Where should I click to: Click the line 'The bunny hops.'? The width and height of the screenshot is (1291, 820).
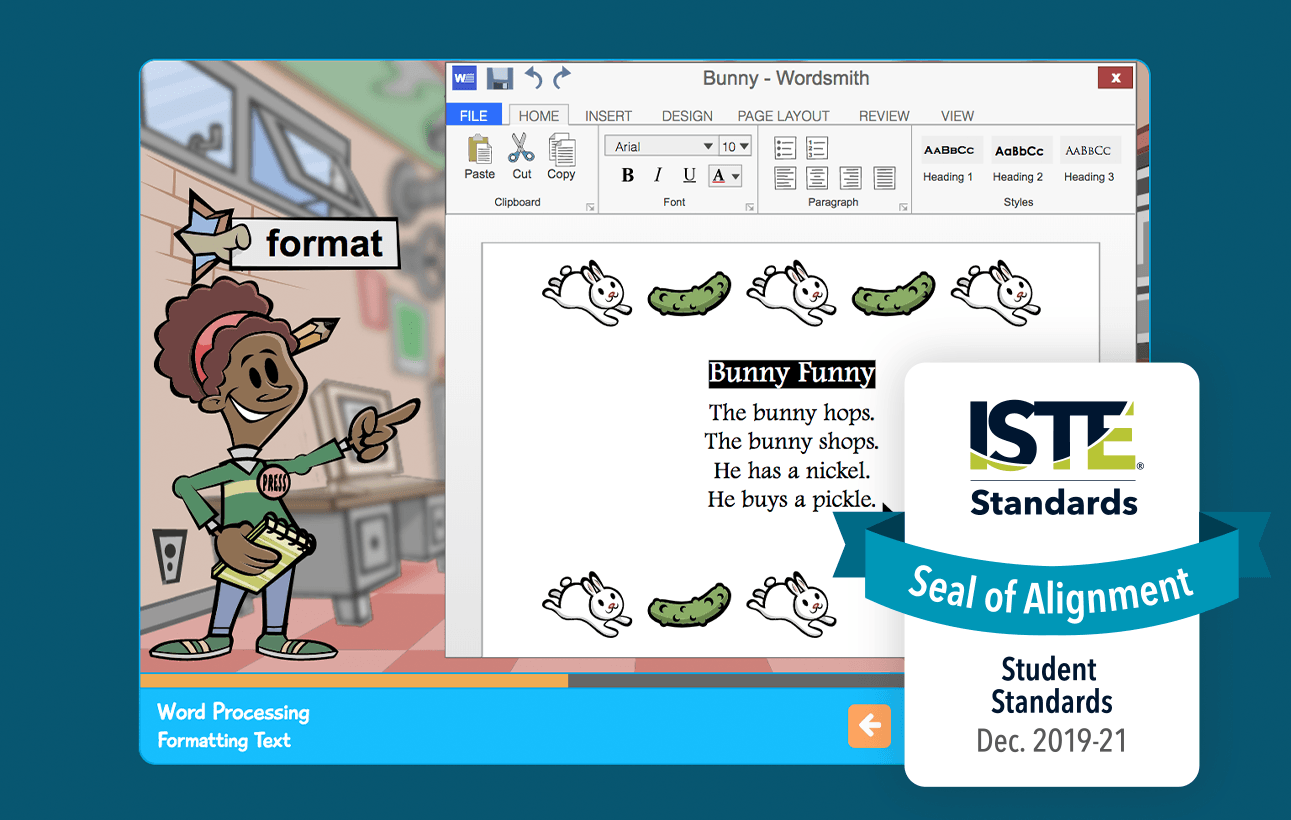point(792,412)
